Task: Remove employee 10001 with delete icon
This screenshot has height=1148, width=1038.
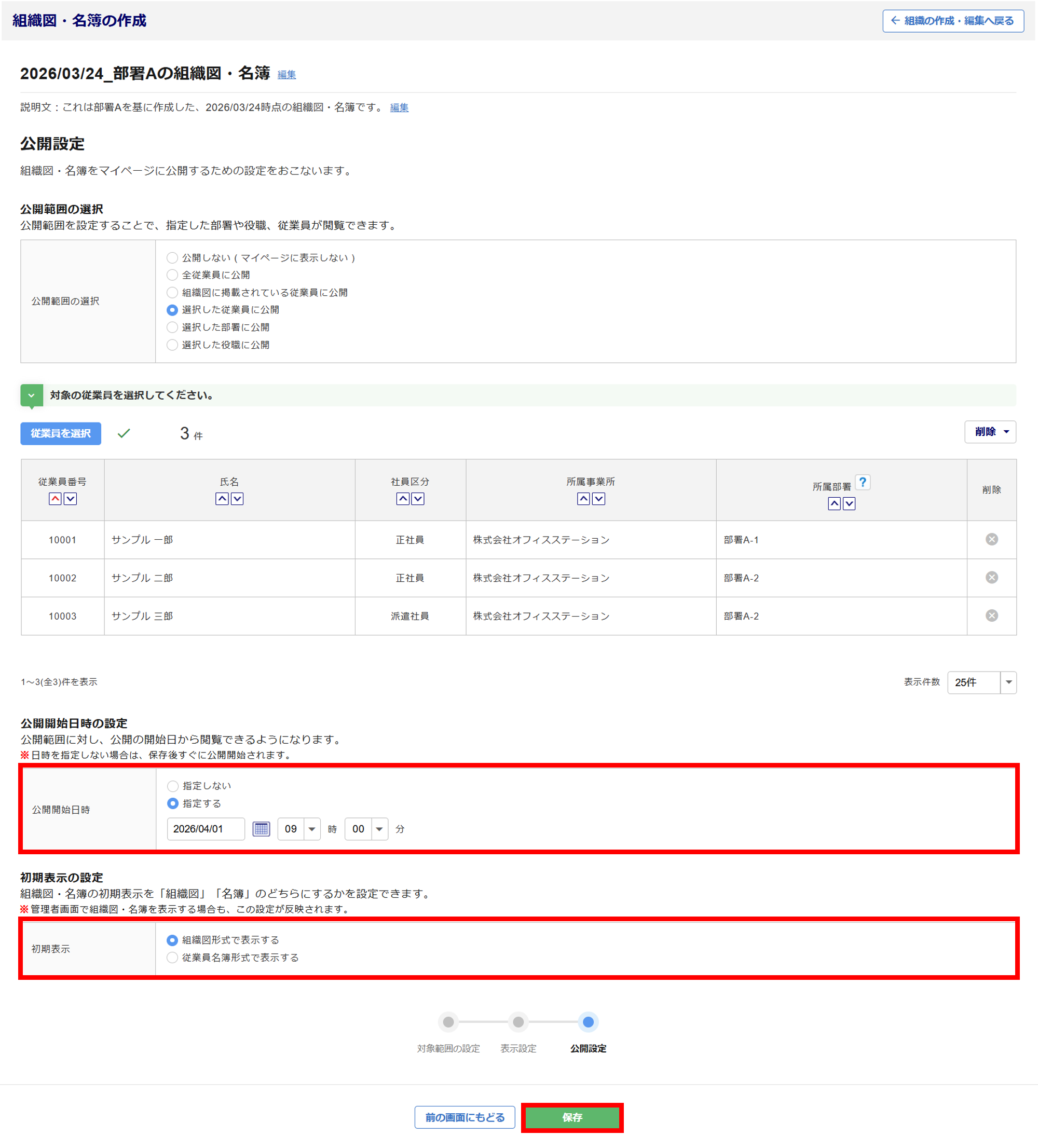Action: pyautogui.click(x=991, y=539)
